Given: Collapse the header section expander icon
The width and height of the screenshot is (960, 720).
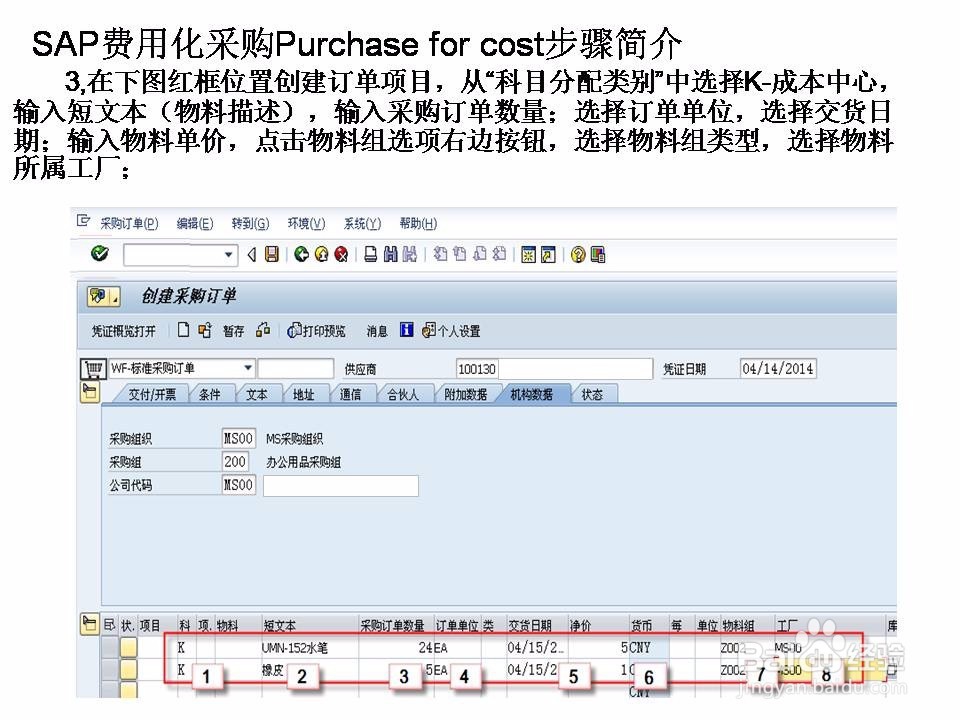Looking at the screenshot, I should click(90, 392).
